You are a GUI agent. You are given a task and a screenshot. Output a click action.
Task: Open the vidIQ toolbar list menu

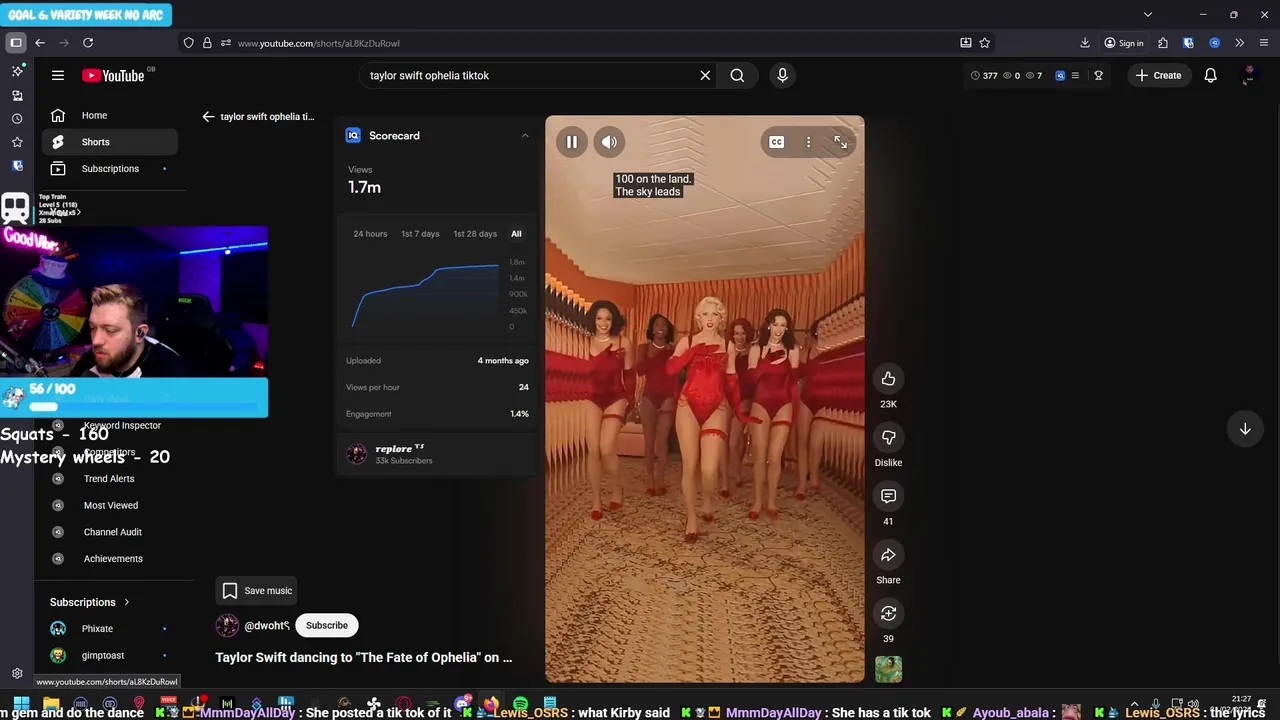click(x=1075, y=75)
